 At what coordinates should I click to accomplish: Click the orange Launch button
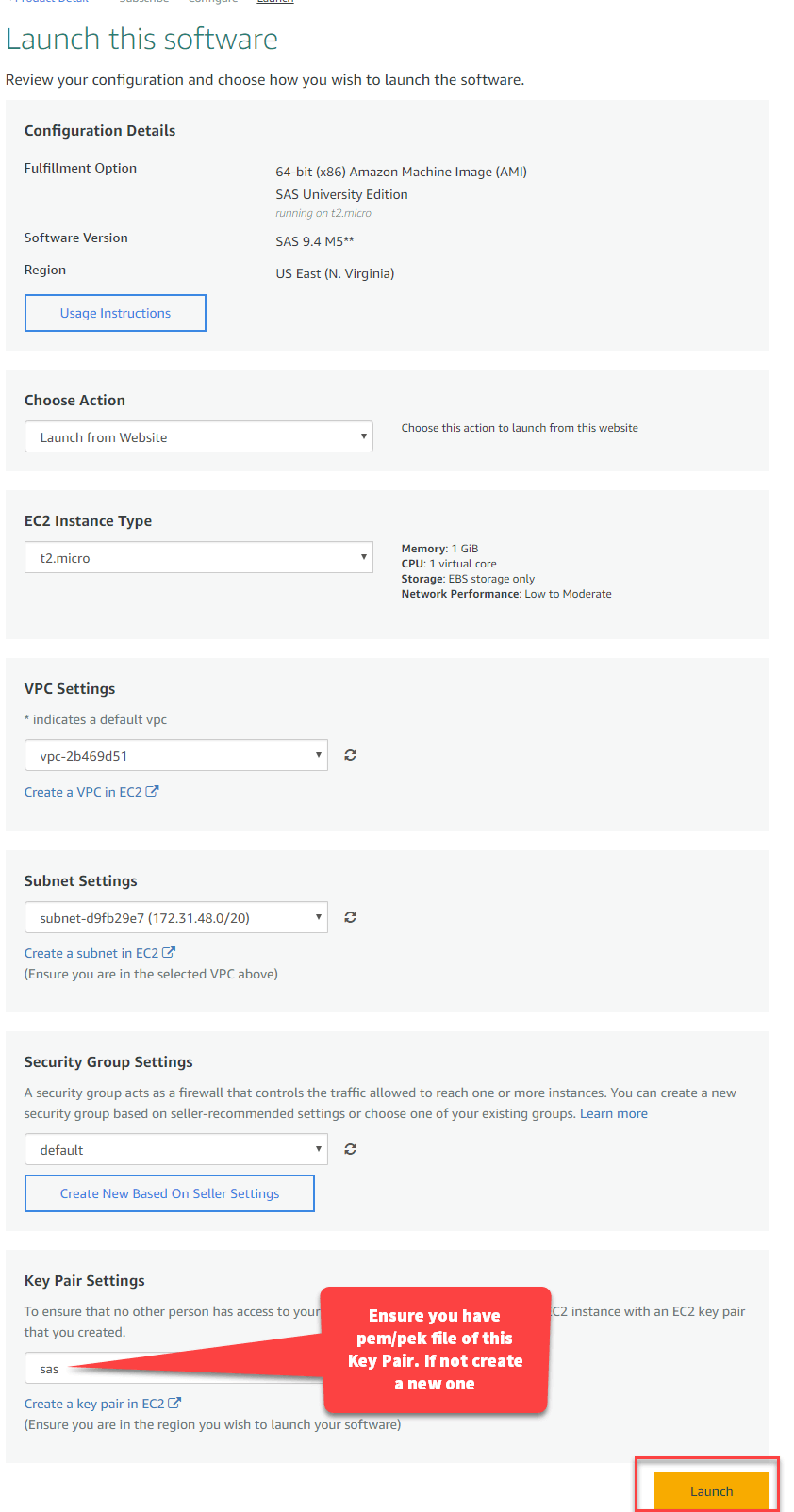(711, 1491)
